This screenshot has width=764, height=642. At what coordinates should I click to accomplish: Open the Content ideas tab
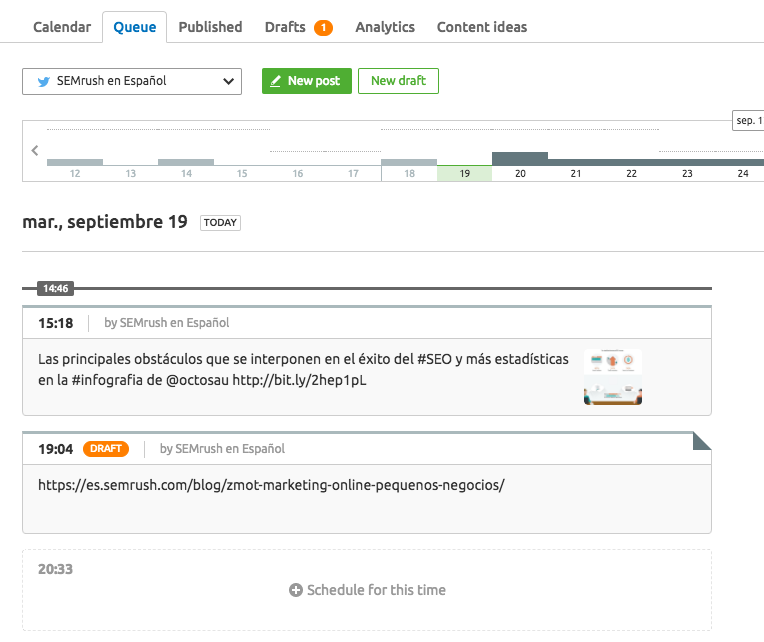(482, 27)
